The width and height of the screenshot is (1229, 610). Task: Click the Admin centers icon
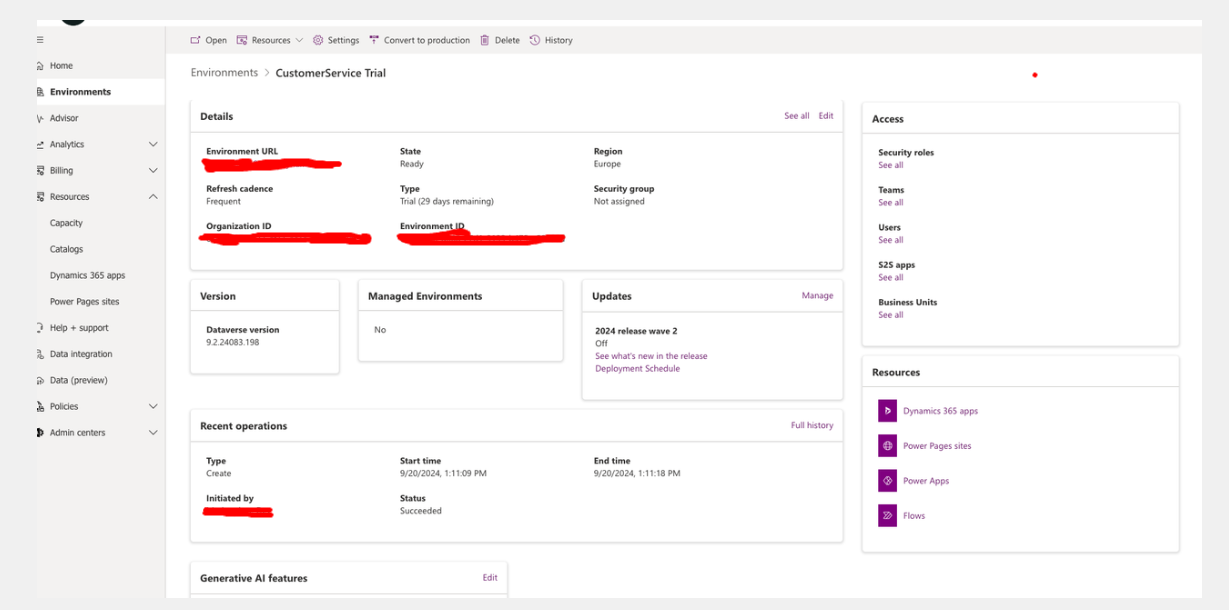tap(40, 433)
